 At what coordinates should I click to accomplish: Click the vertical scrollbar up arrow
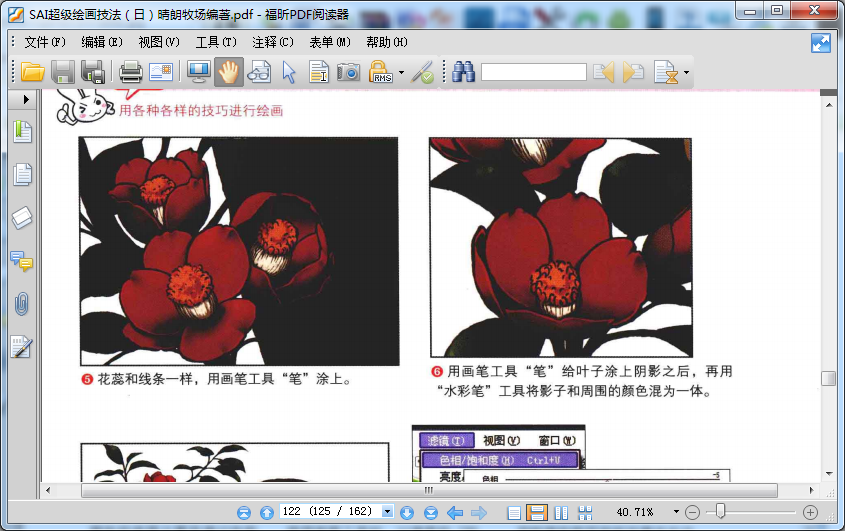coord(829,105)
